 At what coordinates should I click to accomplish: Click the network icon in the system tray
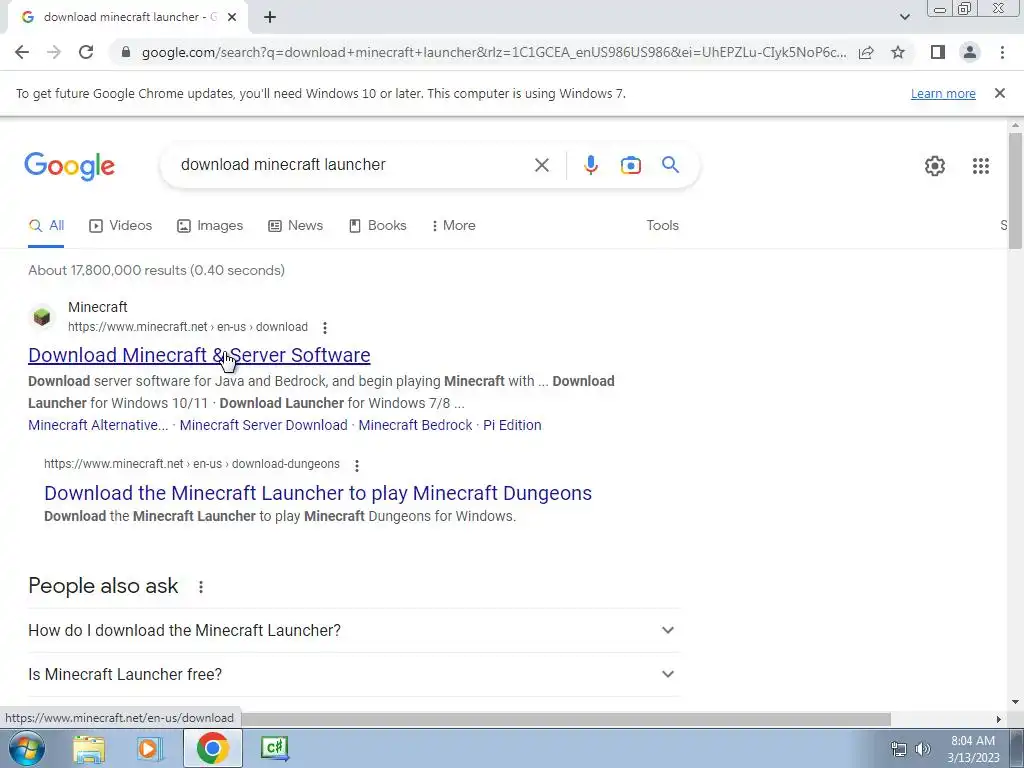(x=899, y=749)
